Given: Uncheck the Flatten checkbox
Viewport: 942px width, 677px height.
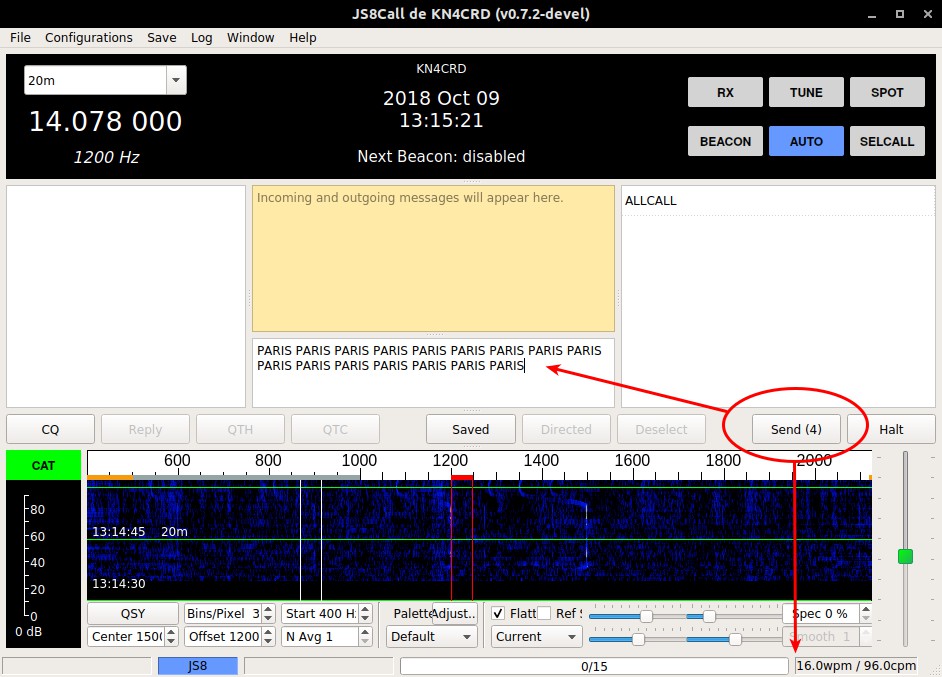Looking at the screenshot, I should tap(499, 613).
